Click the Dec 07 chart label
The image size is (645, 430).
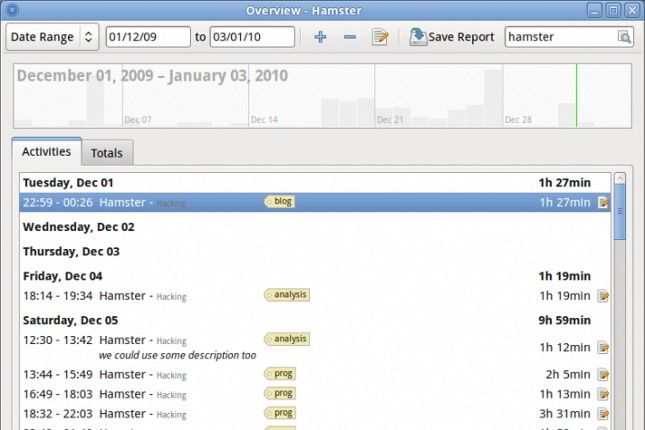138,120
